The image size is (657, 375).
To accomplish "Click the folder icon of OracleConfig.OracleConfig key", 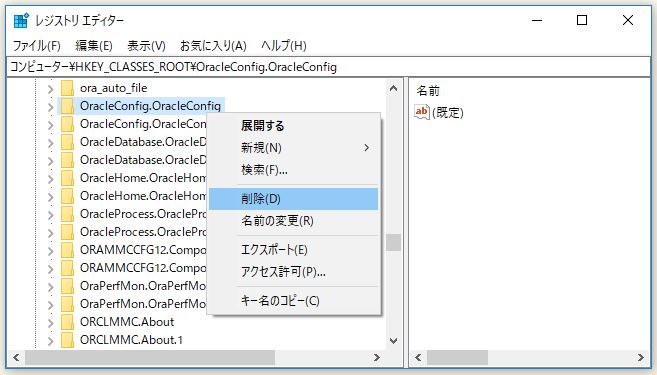I will (67, 106).
